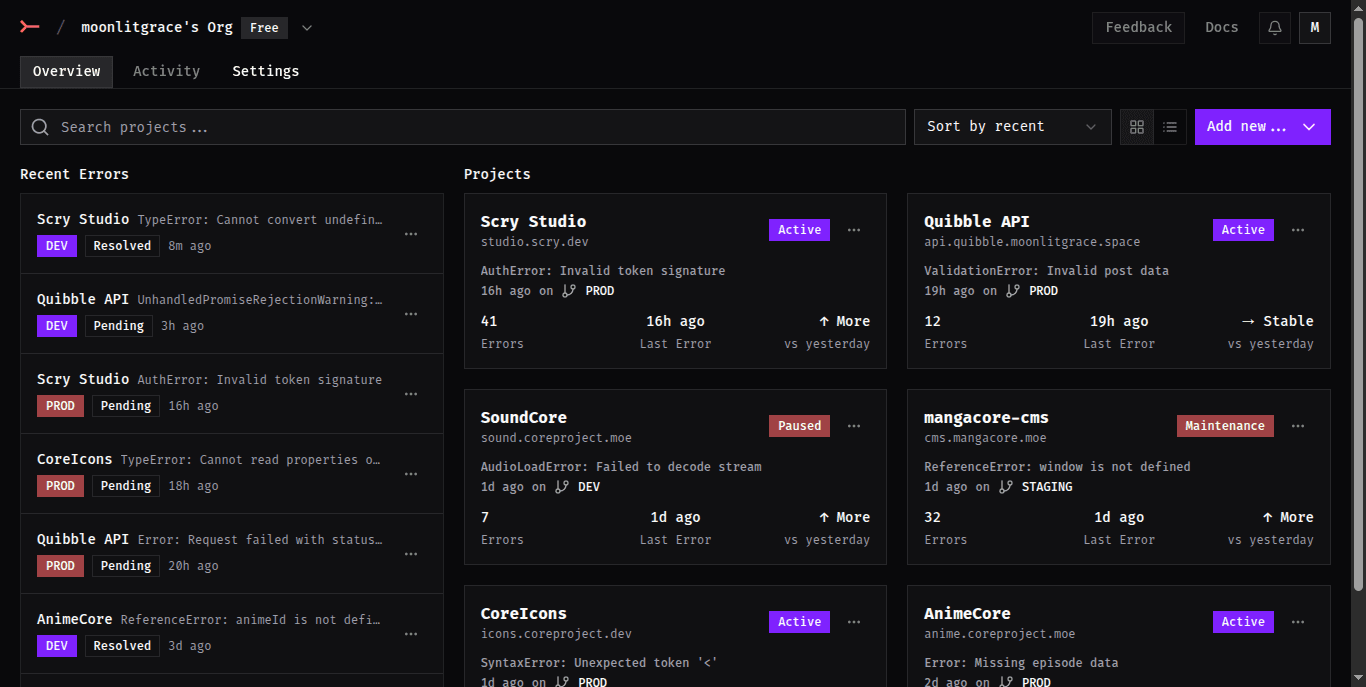Click the More trend arrow on SoundCore card

pos(824,517)
